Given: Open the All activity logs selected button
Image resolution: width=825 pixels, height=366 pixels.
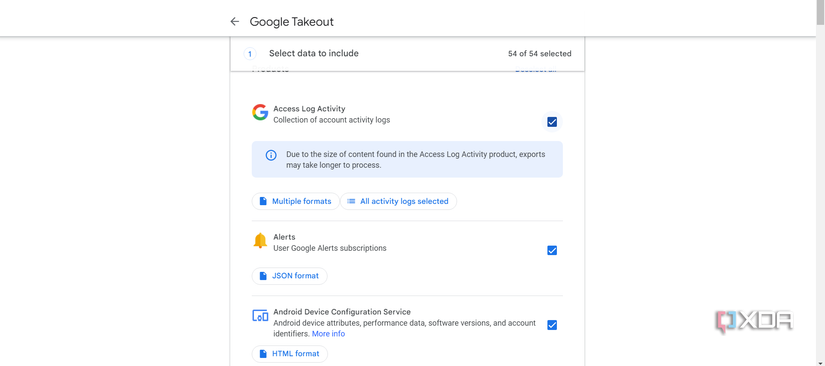Looking at the screenshot, I should pyautogui.click(x=398, y=201).
